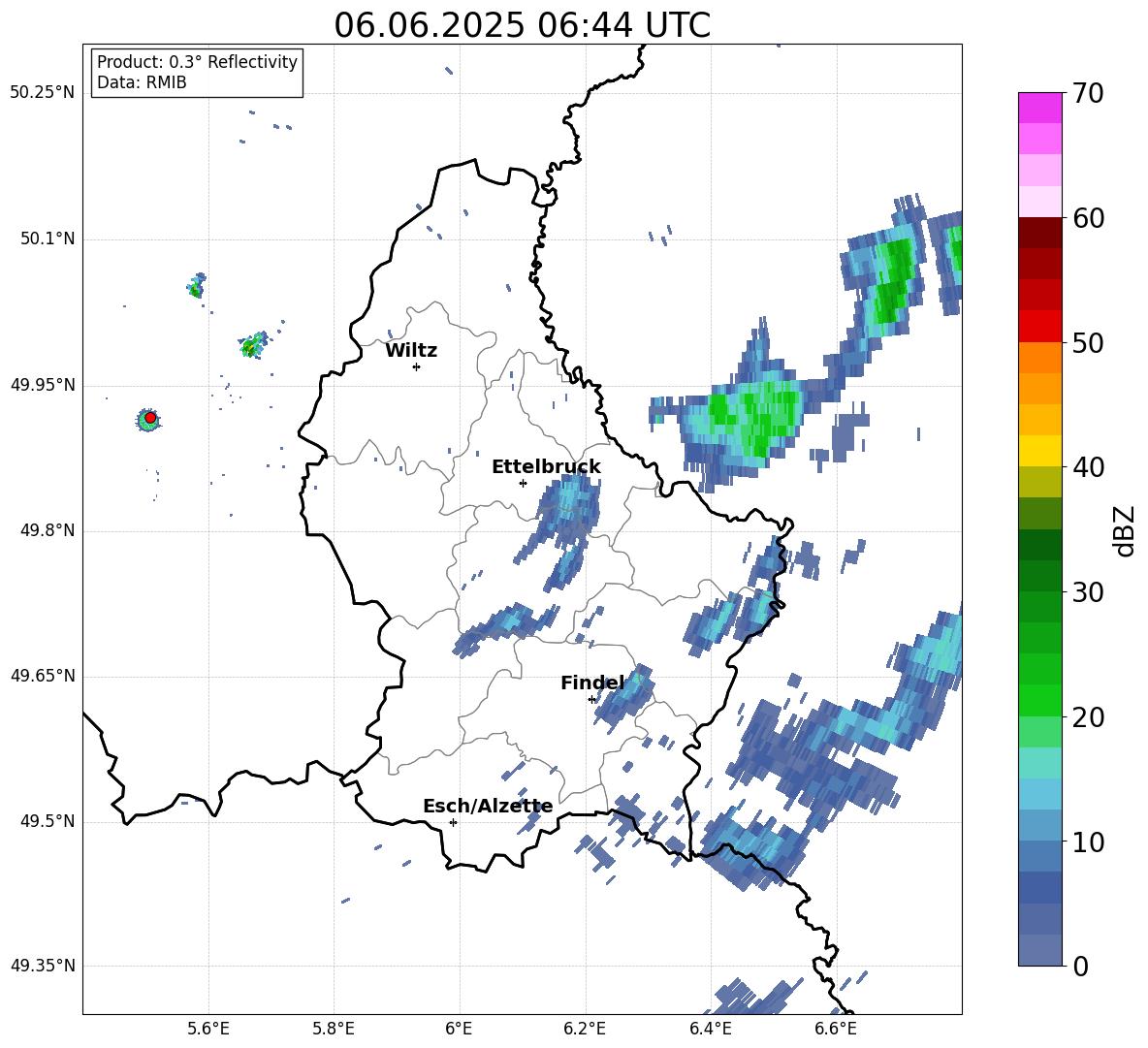Click the 30 tick on colorbar
Viewport: 1148px width, 1048px height.
point(1088,592)
